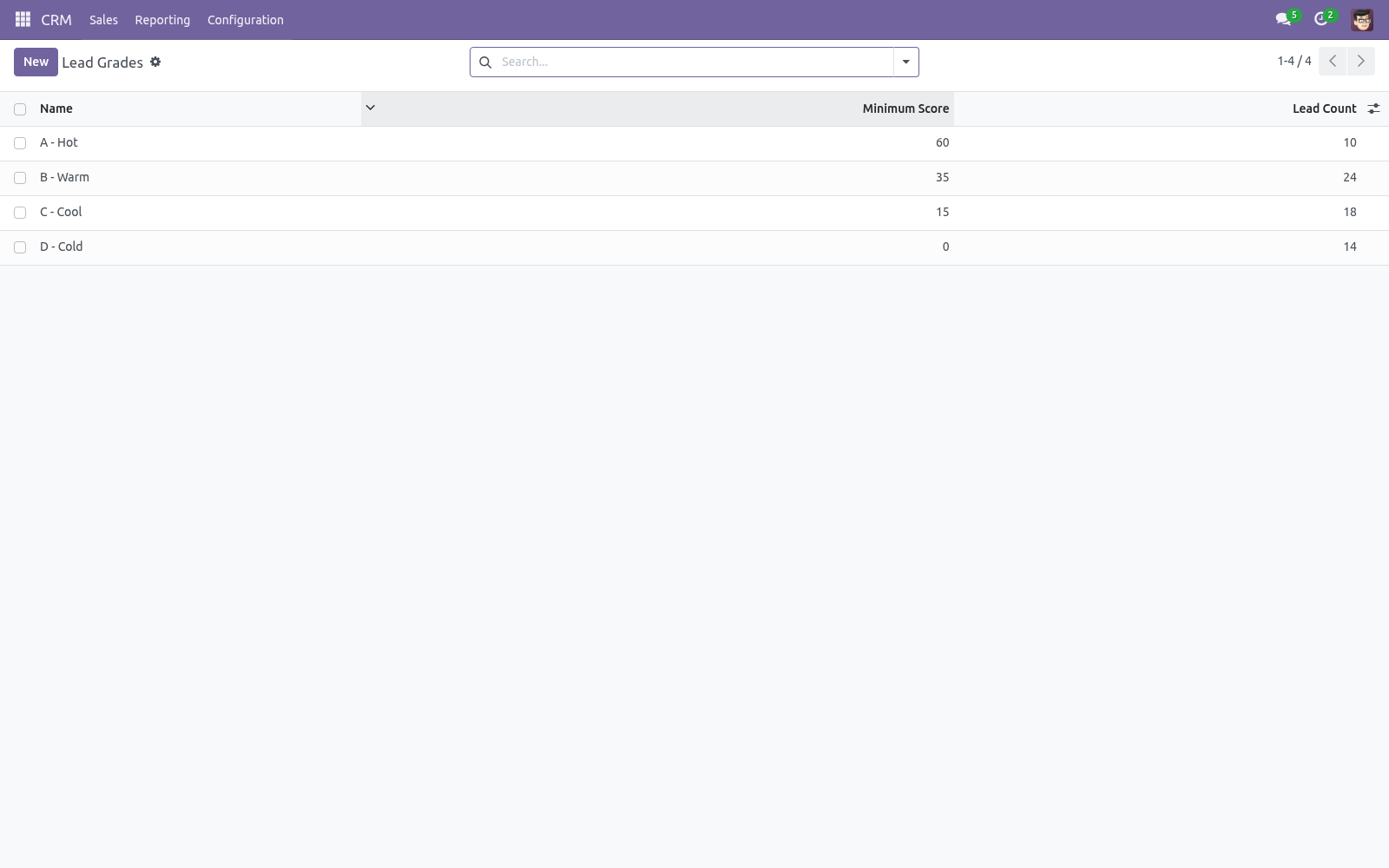Click the New button

(36, 62)
